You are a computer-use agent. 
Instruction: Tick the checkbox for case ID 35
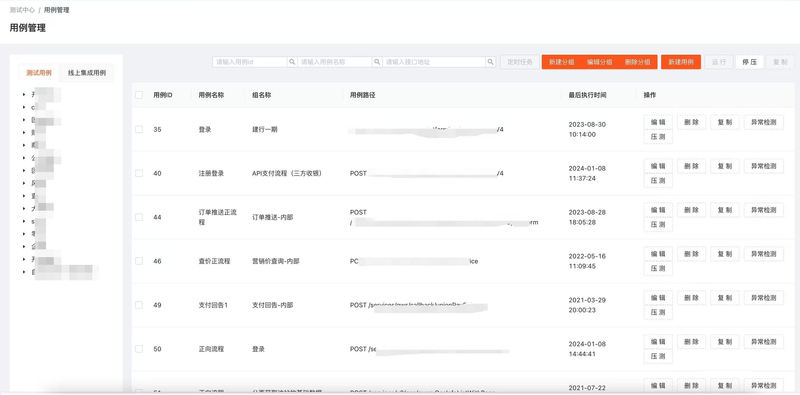coord(139,130)
